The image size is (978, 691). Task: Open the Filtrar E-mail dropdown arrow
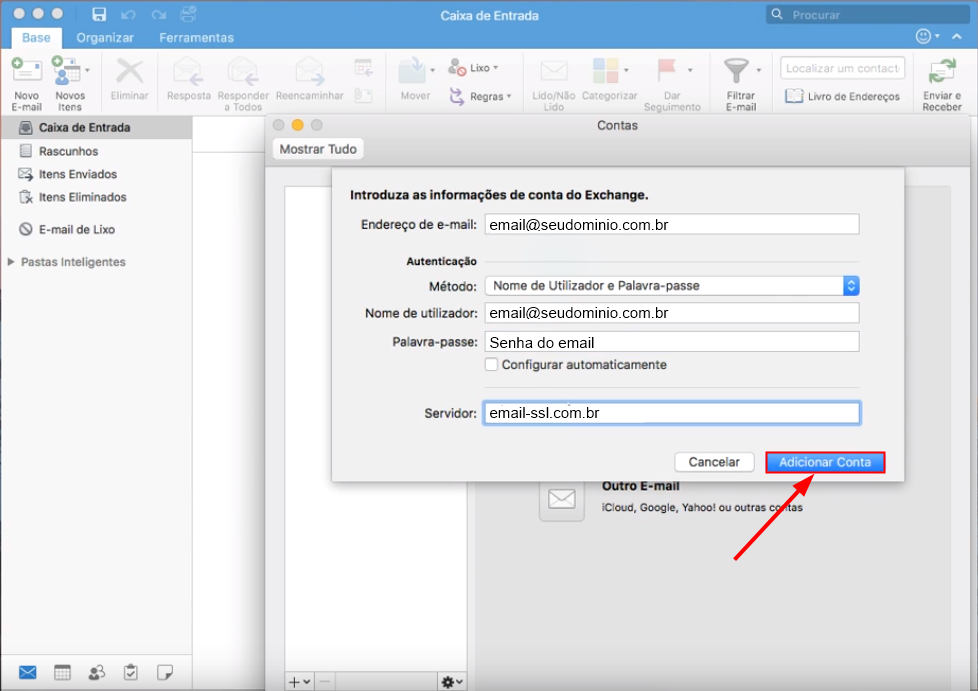click(x=758, y=70)
